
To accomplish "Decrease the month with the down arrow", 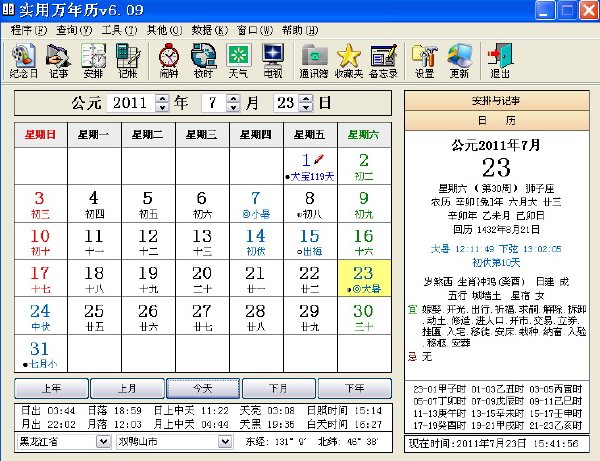I will coord(233,108).
